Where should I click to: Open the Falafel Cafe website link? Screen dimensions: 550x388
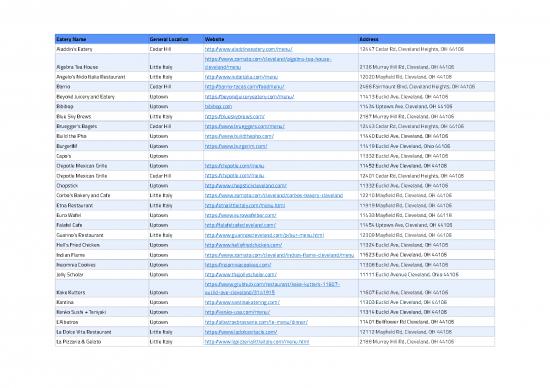tap(240, 225)
